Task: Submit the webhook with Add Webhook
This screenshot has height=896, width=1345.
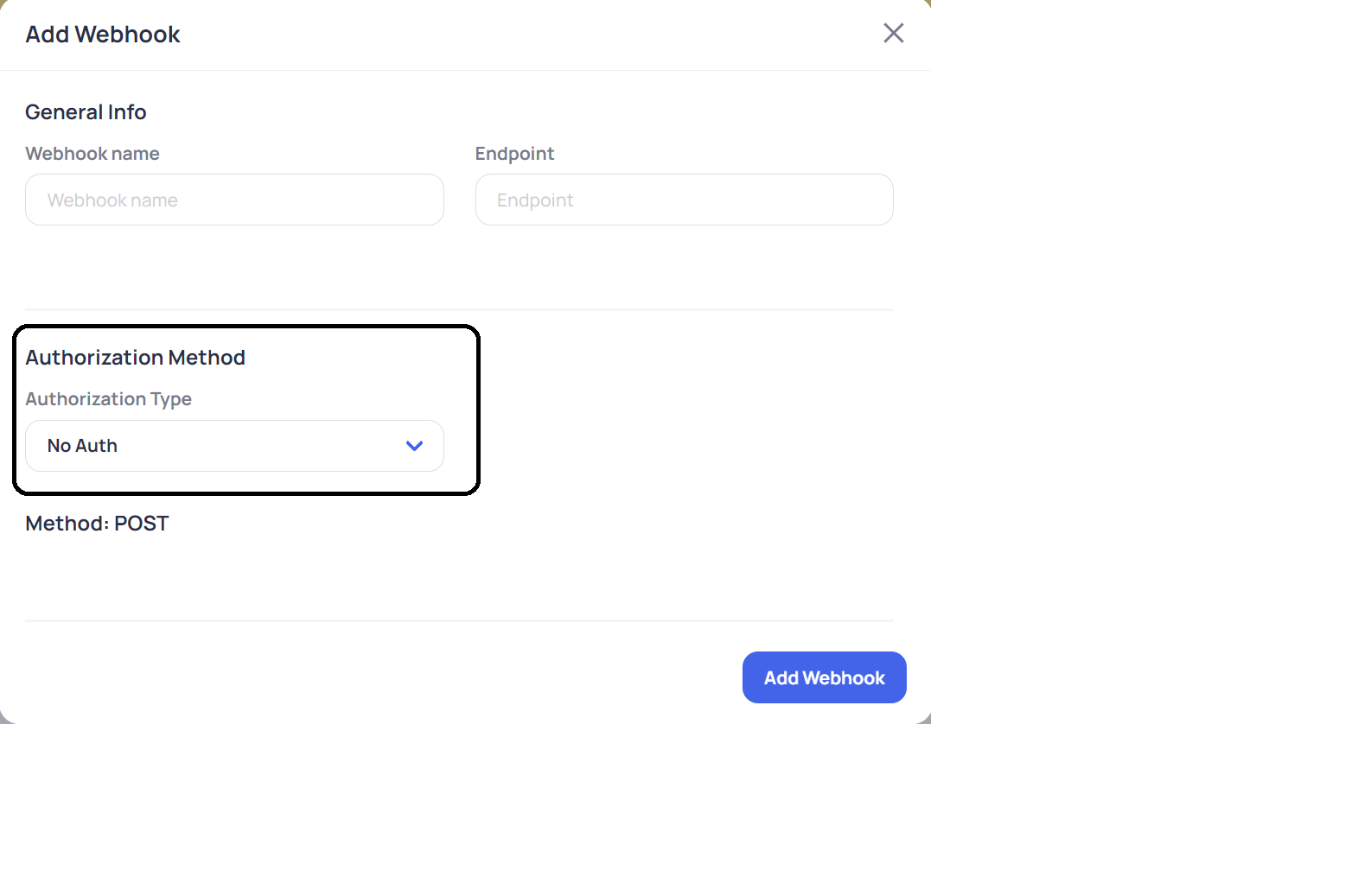Action: point(824,677)
